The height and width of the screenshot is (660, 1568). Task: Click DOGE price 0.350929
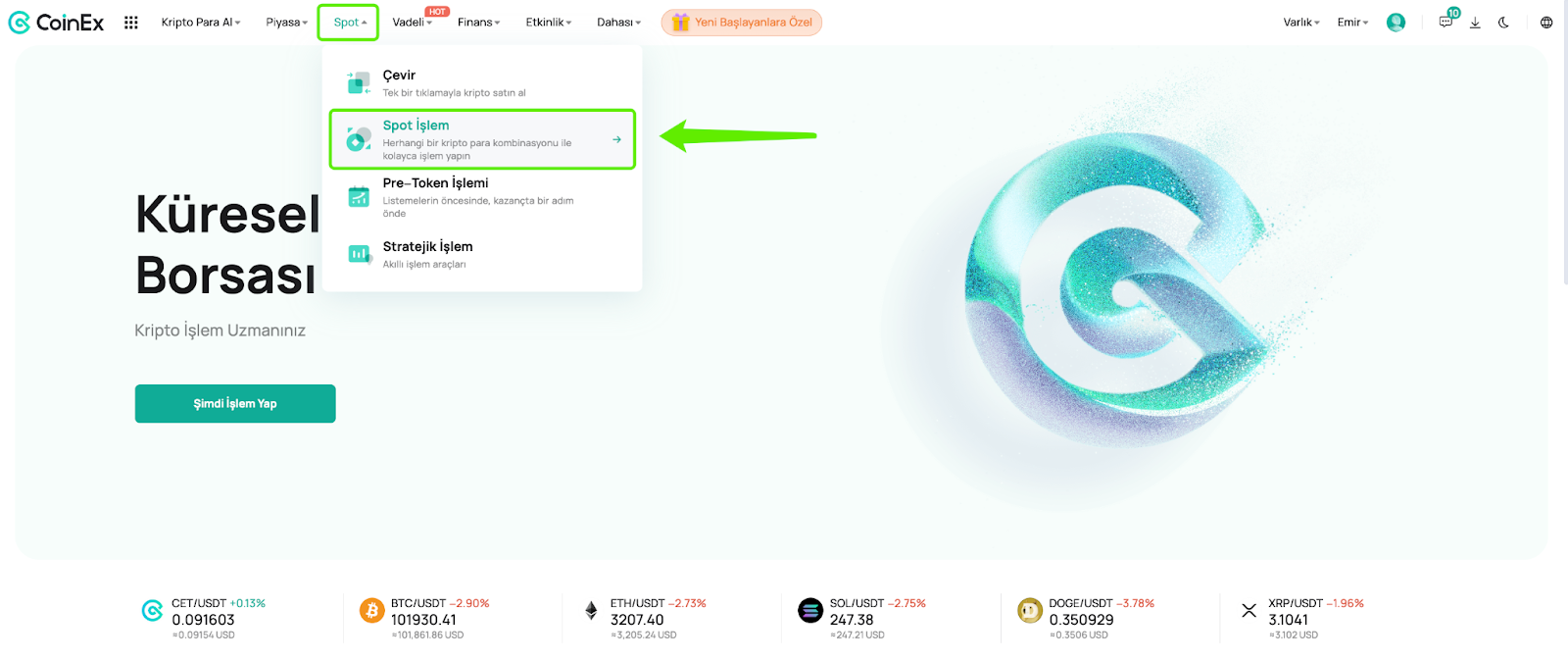1081,620
